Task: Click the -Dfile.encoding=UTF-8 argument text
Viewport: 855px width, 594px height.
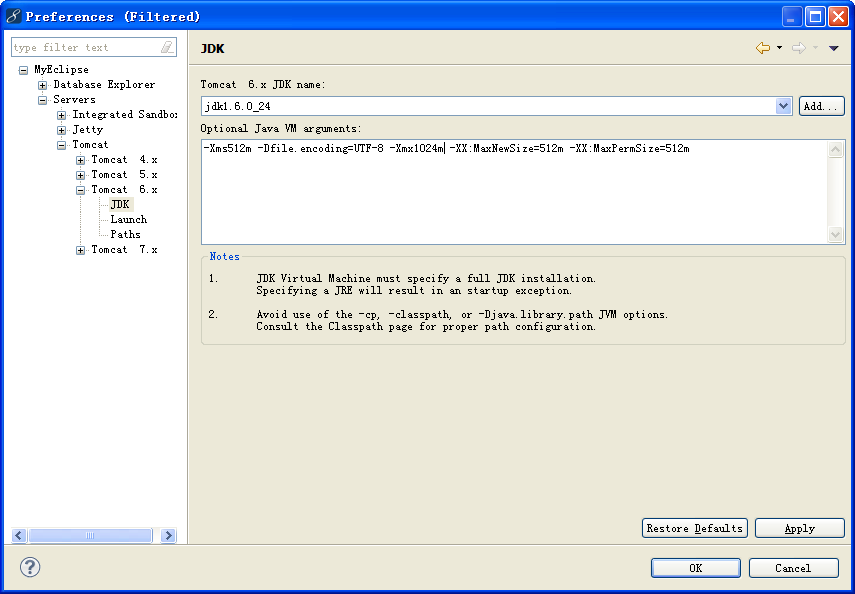Action: click(x=320, y=148)
